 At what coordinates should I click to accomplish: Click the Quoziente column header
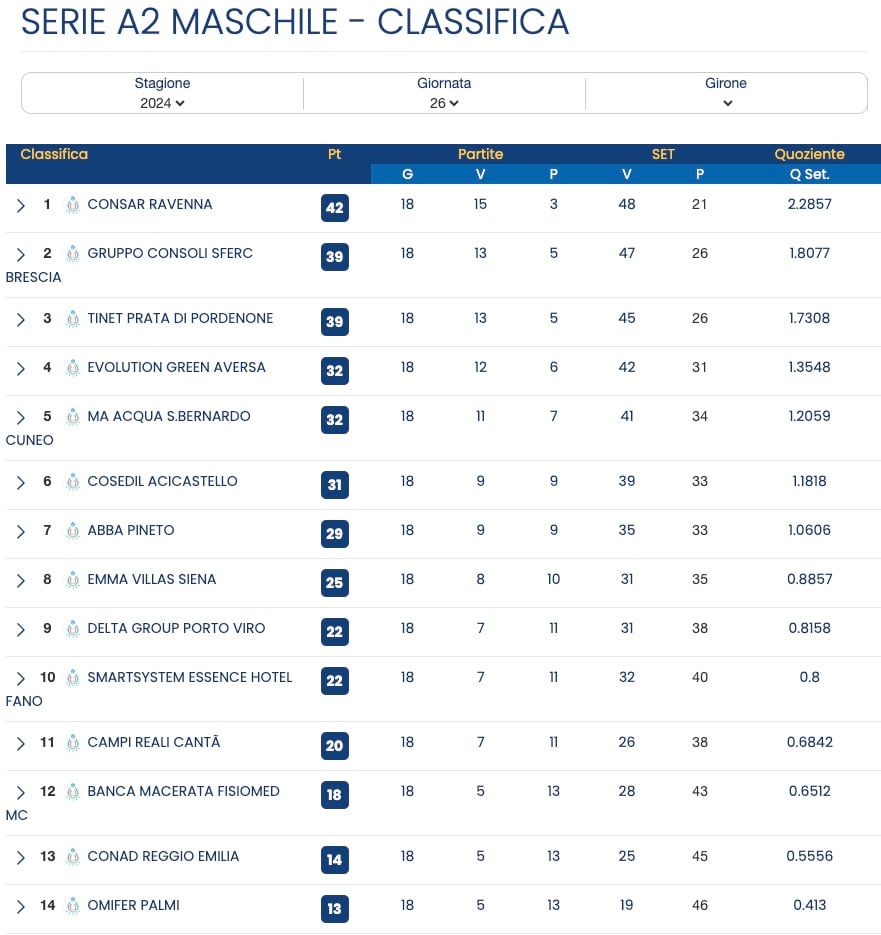pyautogui.click(x=809, y=154)
